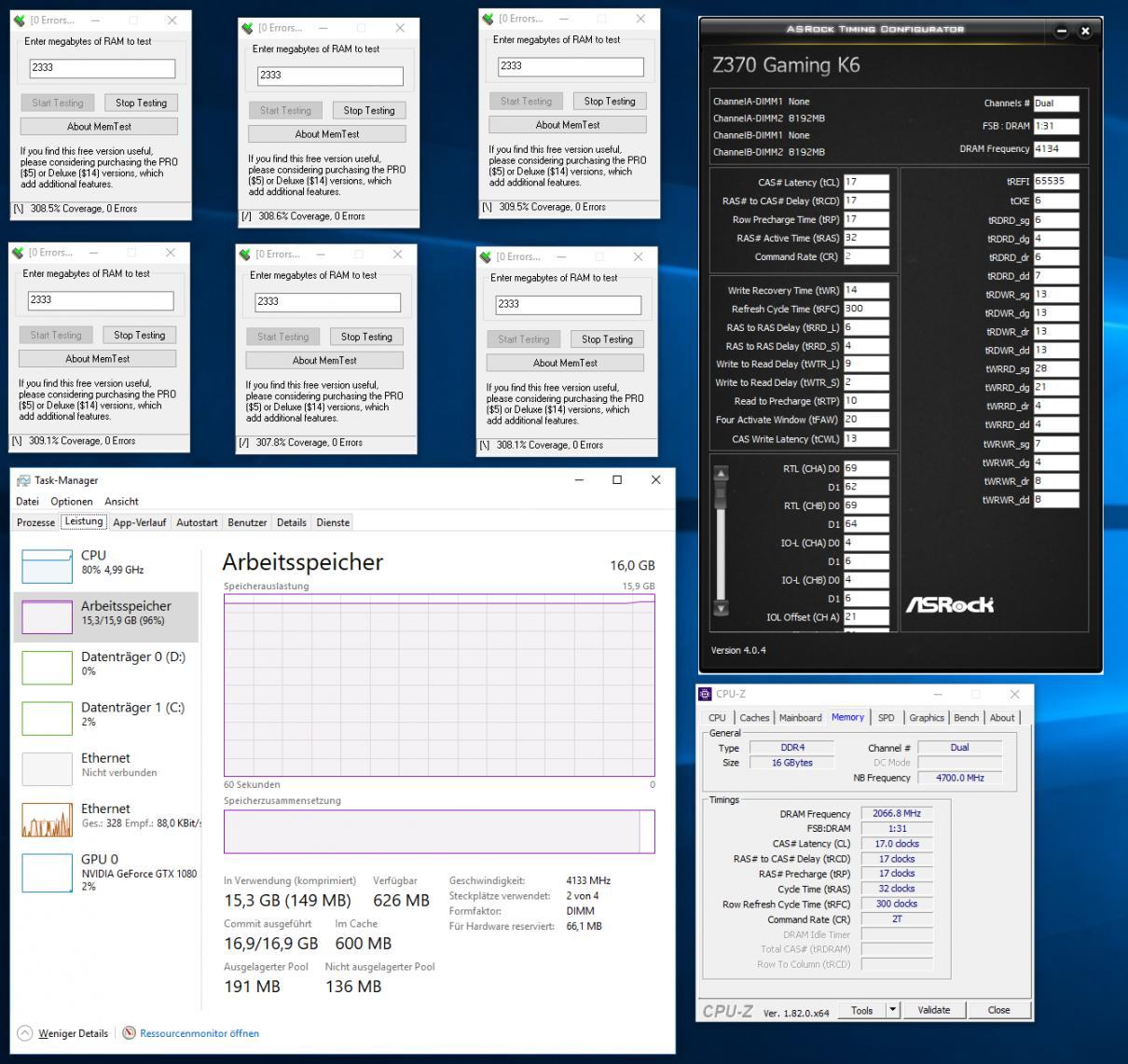Image resolution: width=1128 pixels, height=1064 pixels.
Task: Click Stop Testing in 308.1% coverage MemTest
Action: point(607,339)
